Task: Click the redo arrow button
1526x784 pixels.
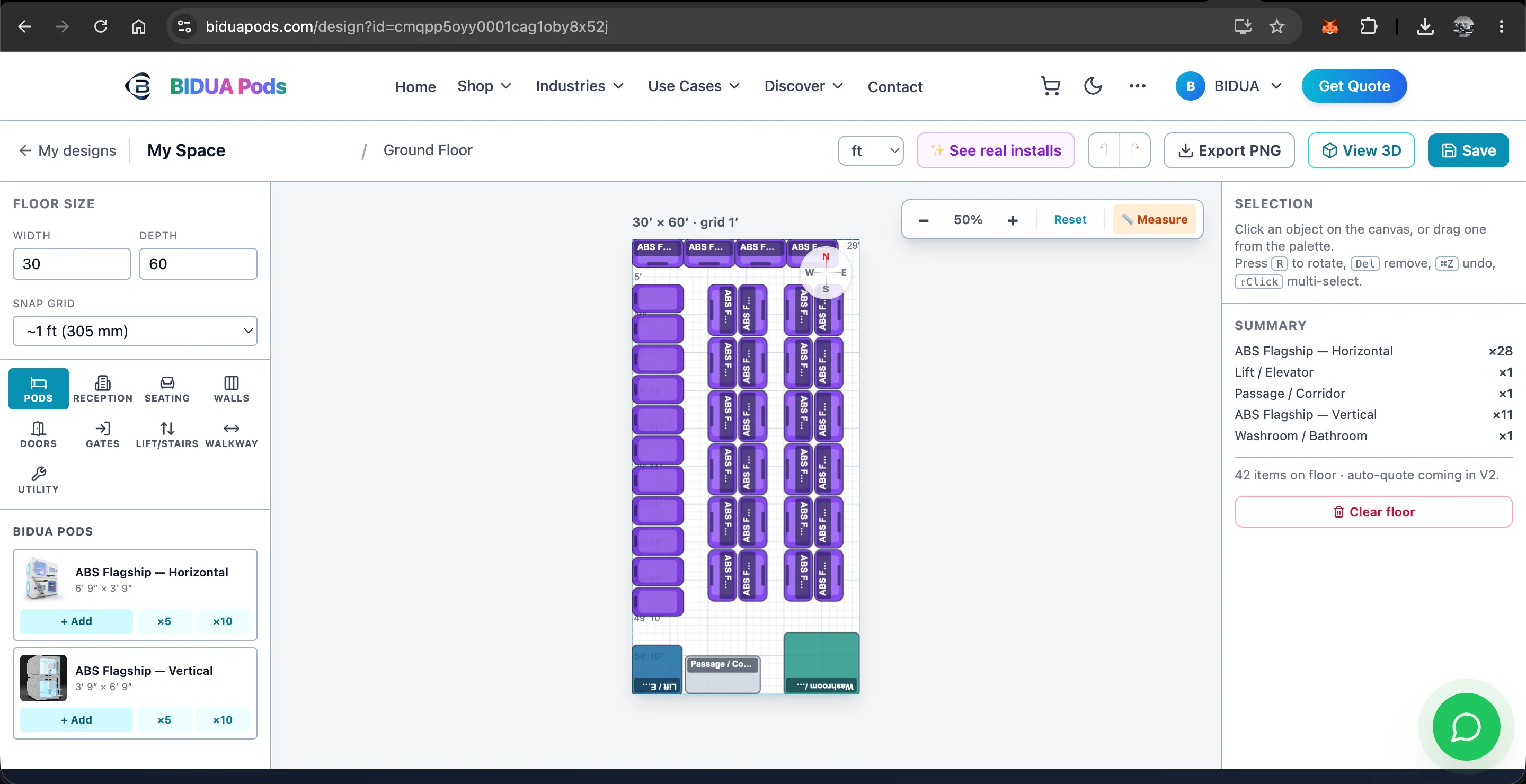Action: click(1134, 150)
